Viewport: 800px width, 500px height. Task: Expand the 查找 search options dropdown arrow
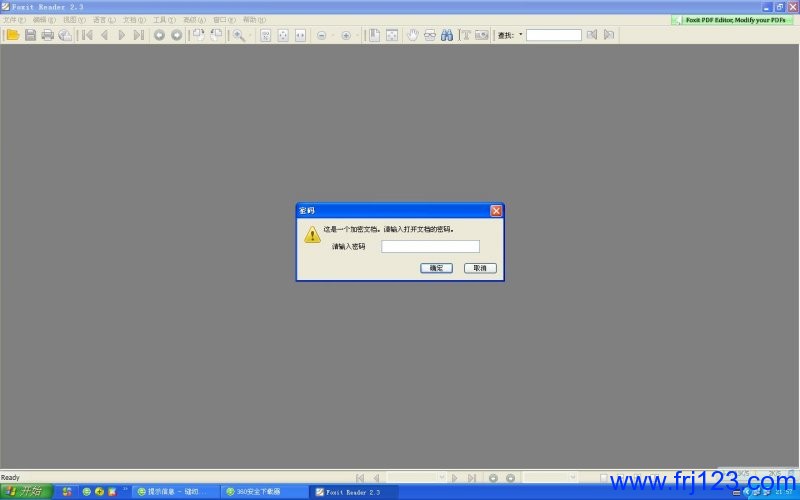pos(521,35)
